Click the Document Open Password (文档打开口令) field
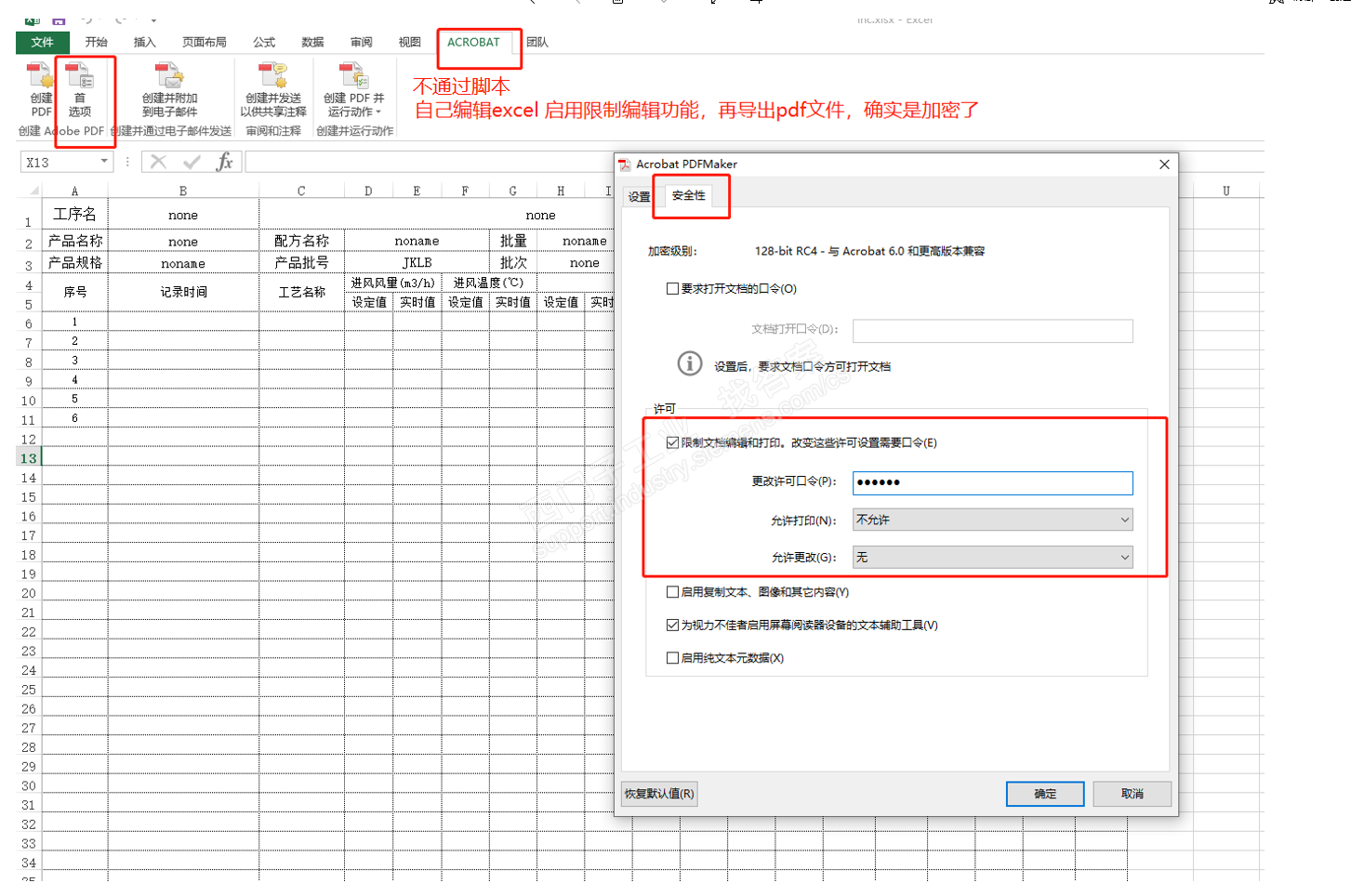 click(x=992, y=331)
